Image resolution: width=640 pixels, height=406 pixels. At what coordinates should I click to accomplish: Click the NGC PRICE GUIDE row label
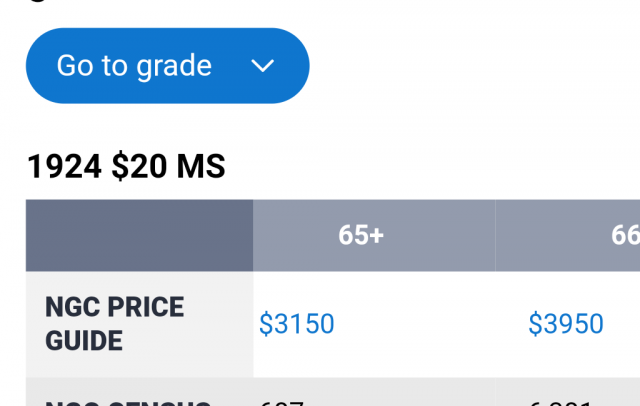click(x=115, y=324)
